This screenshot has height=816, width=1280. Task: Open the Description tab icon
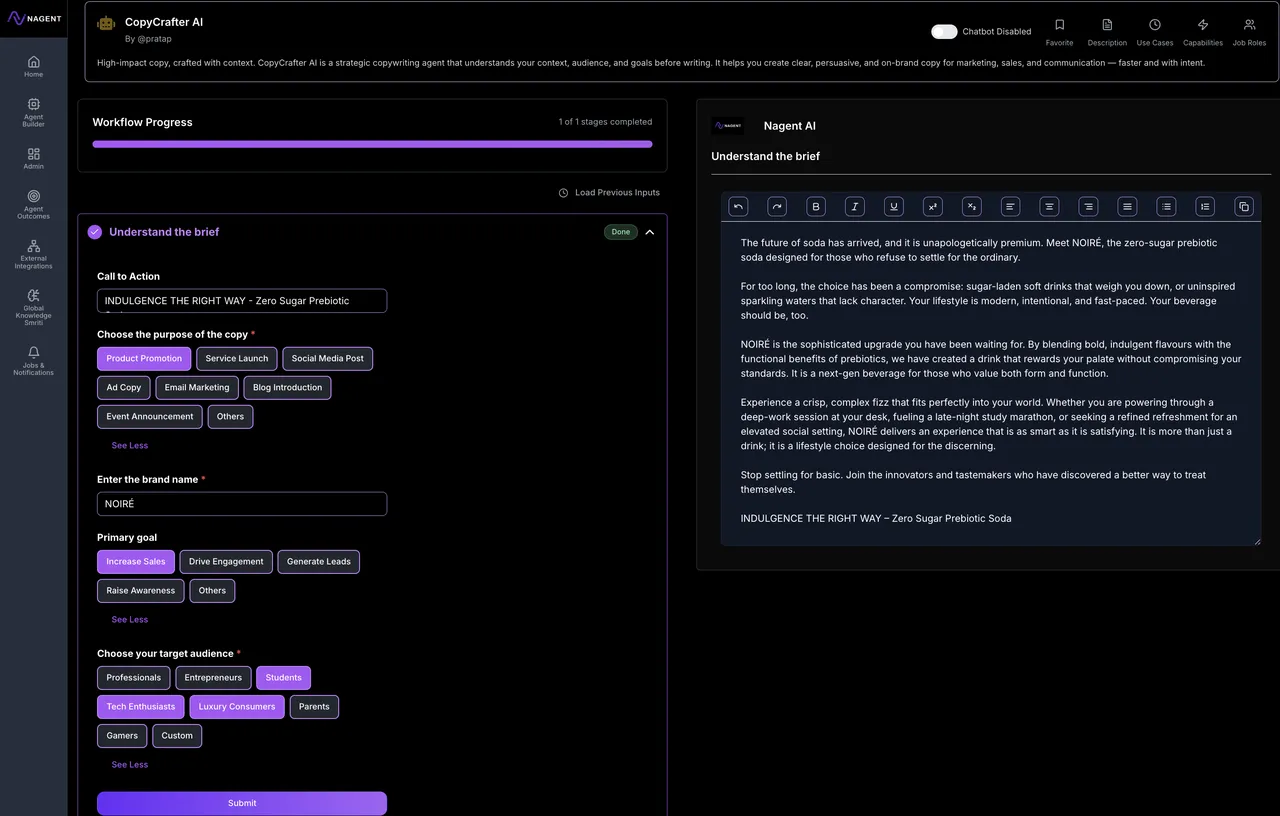point(1107,31)
